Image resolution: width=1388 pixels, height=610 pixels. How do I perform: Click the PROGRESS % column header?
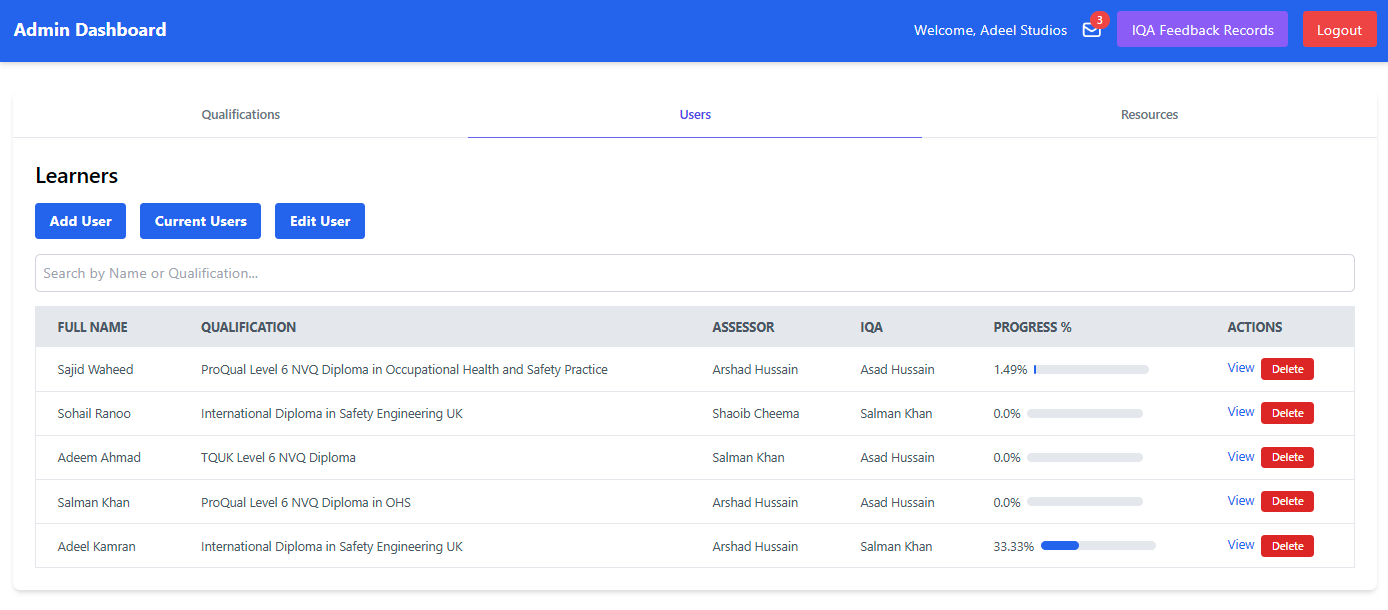coord(1033,327)
